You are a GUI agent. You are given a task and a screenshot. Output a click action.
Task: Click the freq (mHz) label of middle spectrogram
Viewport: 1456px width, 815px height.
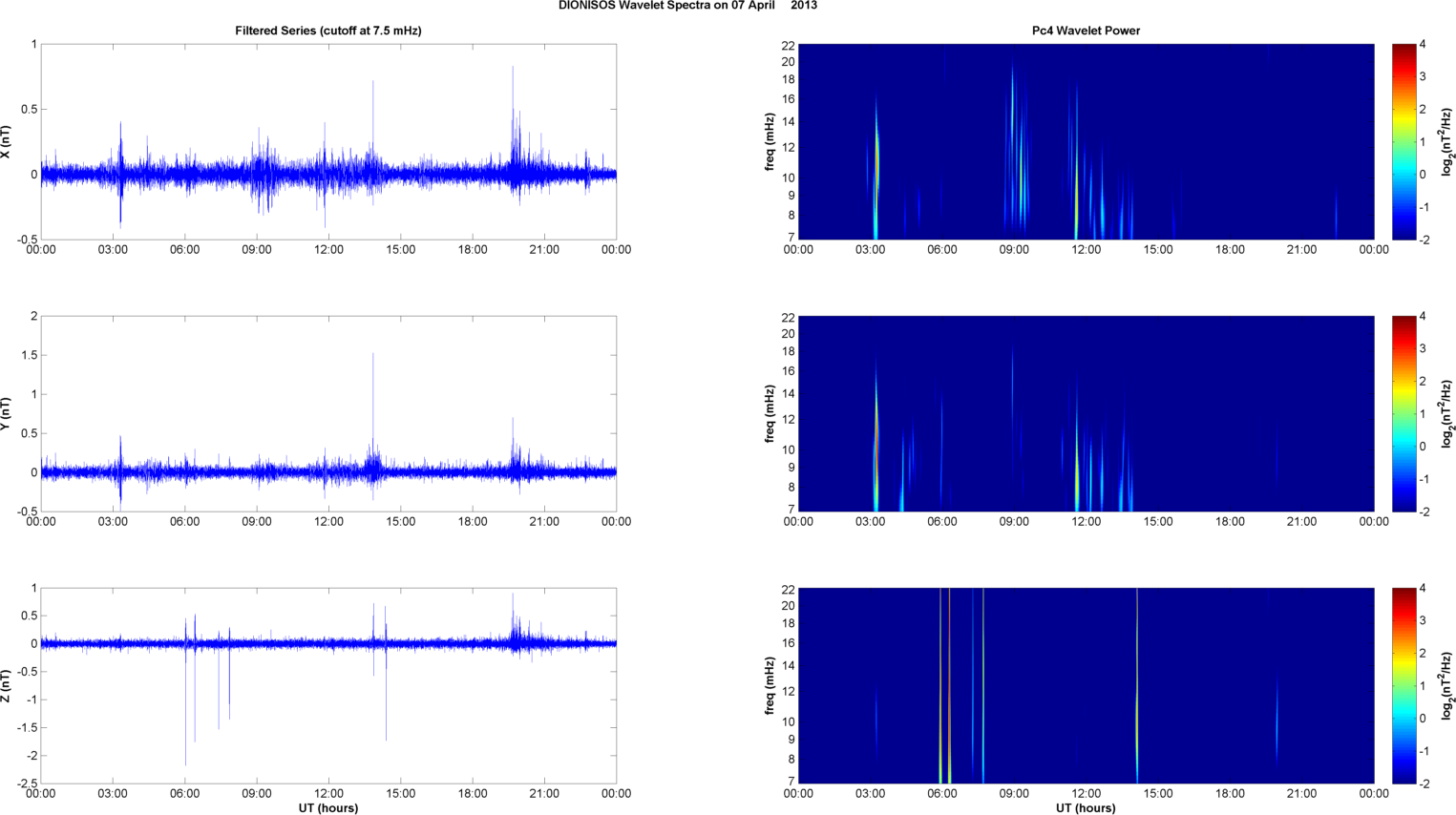coord(770,414)
